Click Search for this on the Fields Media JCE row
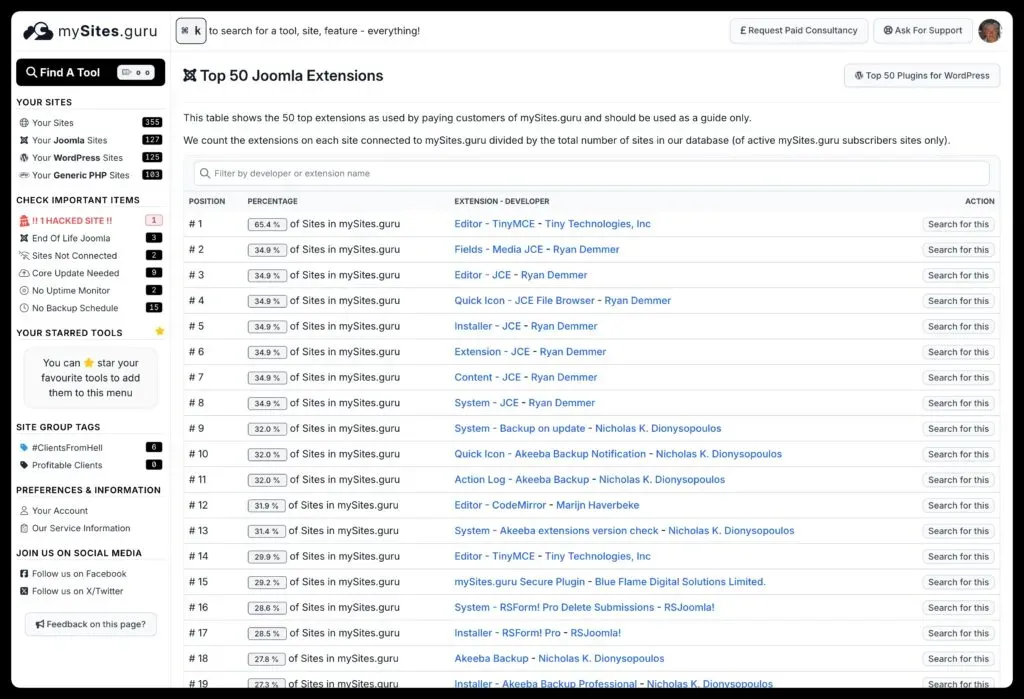The height and width of the screenshot is (699, 1024). pyautogui.click(x=958, y=249)
